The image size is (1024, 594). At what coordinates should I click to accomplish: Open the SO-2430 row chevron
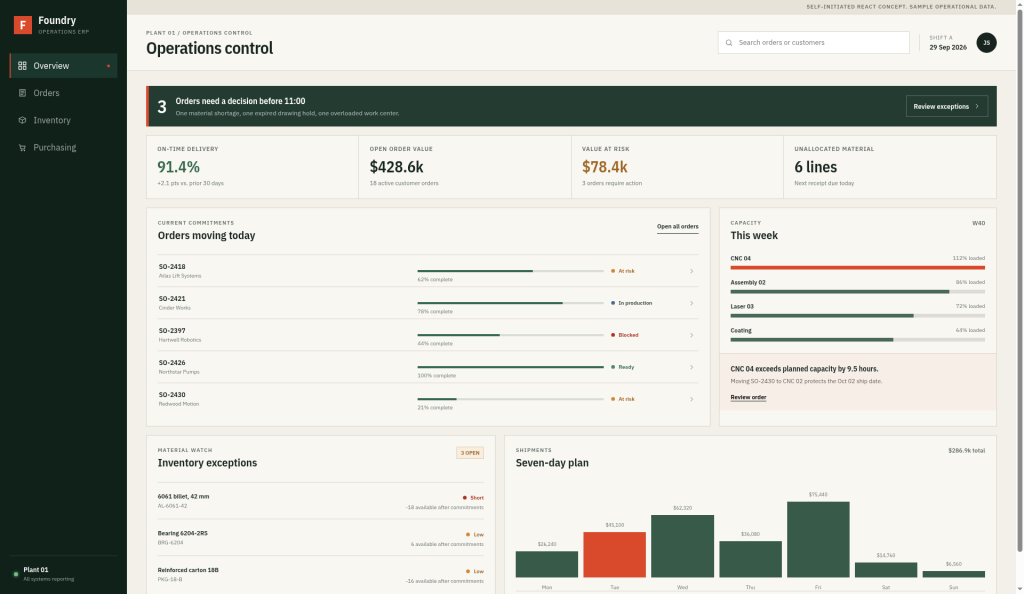coord(692,399)
